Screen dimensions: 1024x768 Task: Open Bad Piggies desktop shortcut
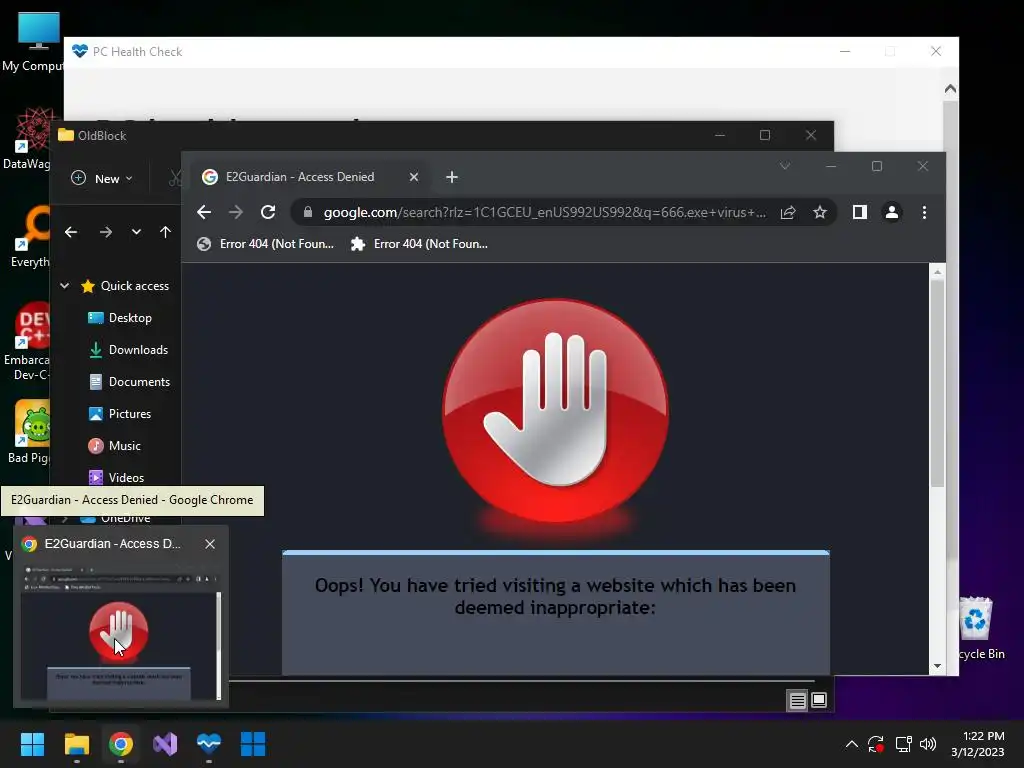tap(29, 432)
